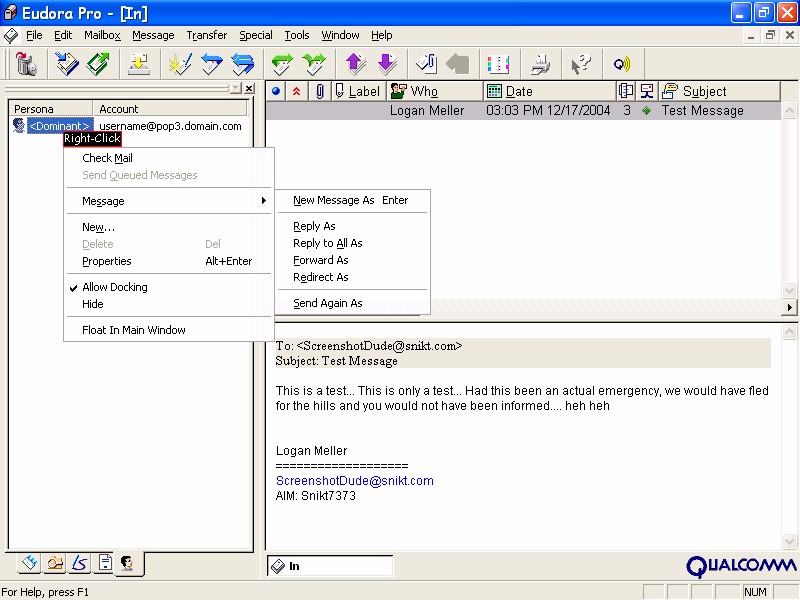Click the double blue arrow Reply All toolbar icon
The height and width of the screenshot is (600, 800).
243,64
